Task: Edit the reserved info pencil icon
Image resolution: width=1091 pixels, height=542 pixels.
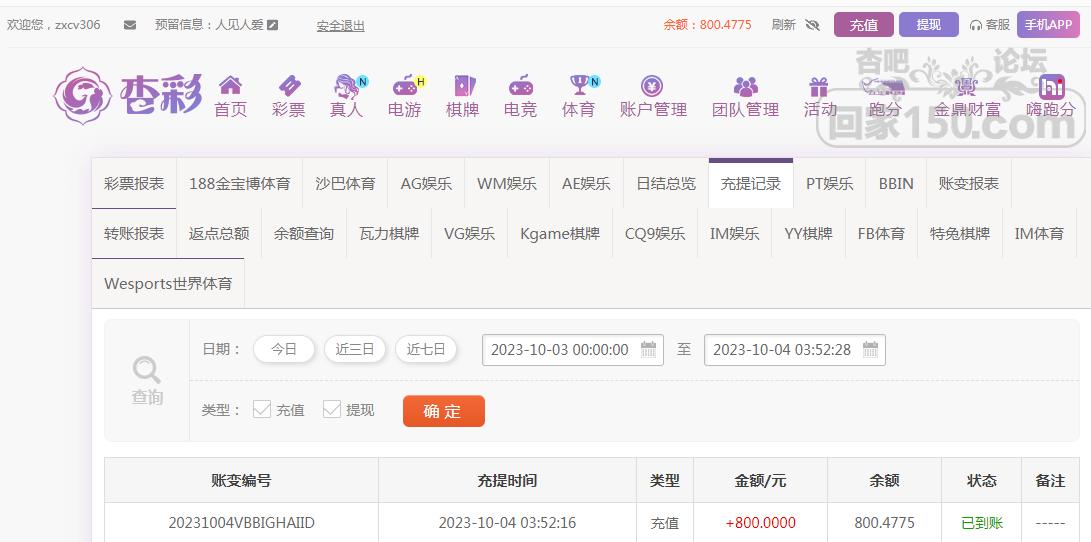Action: pyautogui.click(x=273, y=25)
